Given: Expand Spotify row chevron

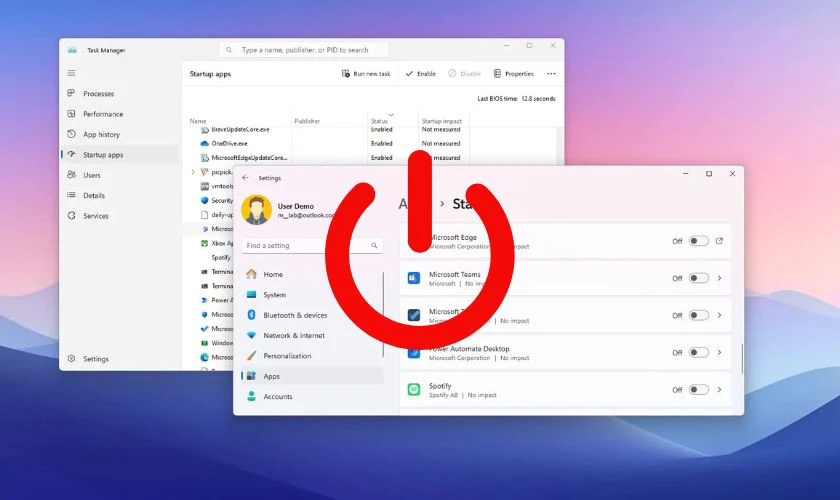Looking at the screenshot, I should pos(719,389).
